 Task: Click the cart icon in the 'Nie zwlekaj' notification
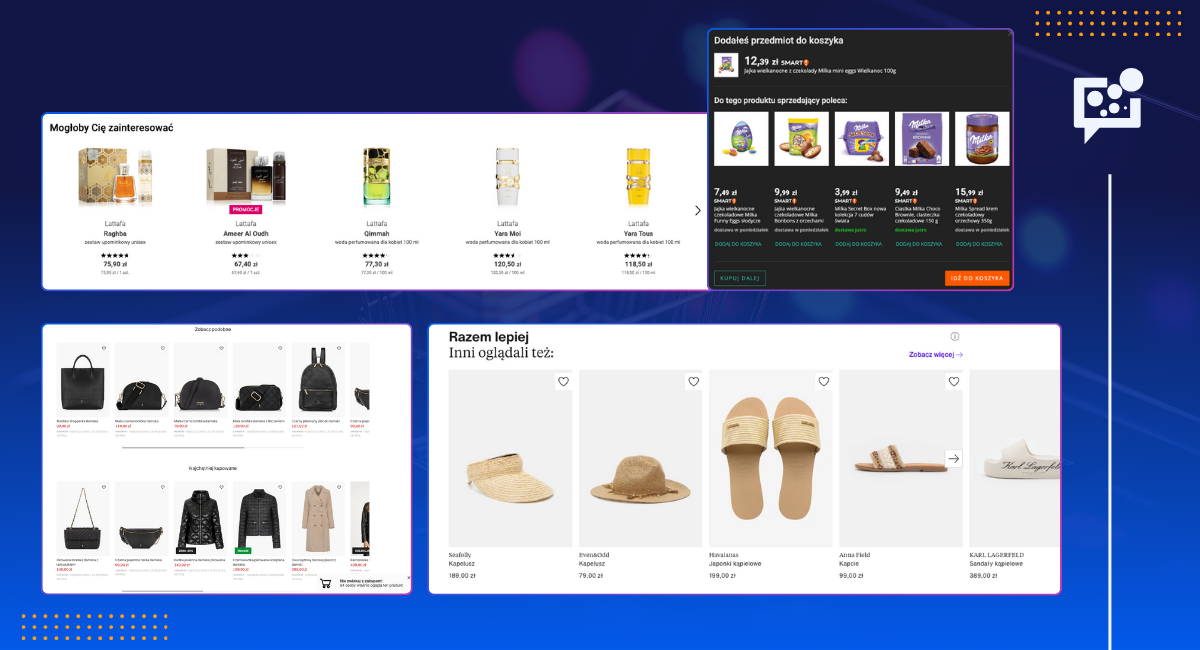point(324,582)
